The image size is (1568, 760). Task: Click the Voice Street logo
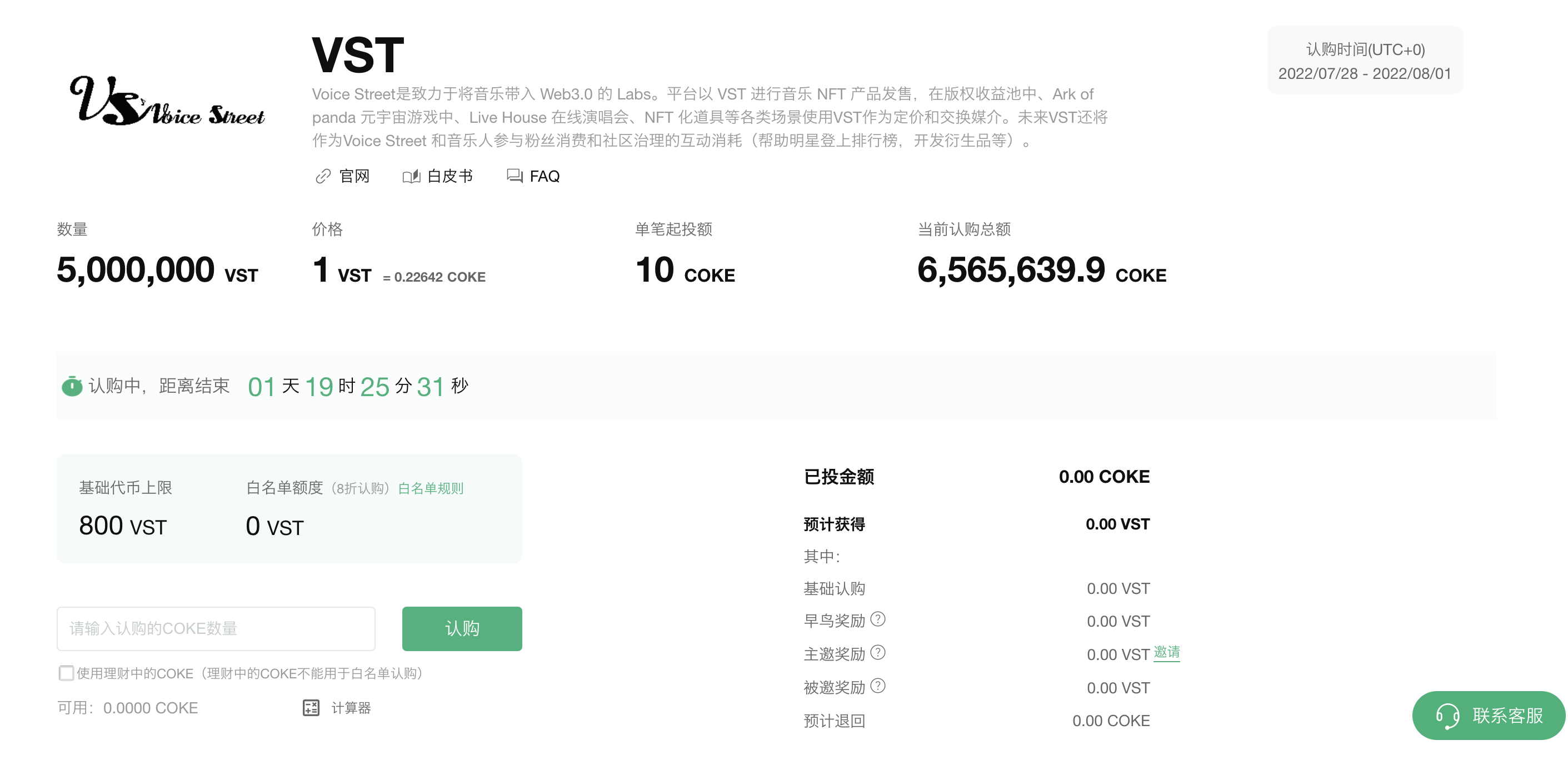[167, 102]
